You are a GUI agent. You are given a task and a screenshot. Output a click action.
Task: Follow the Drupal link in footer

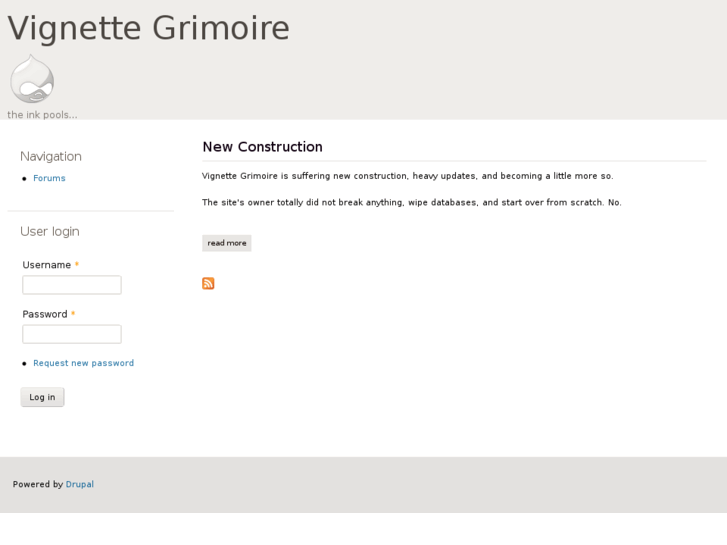tap(80, 484)
